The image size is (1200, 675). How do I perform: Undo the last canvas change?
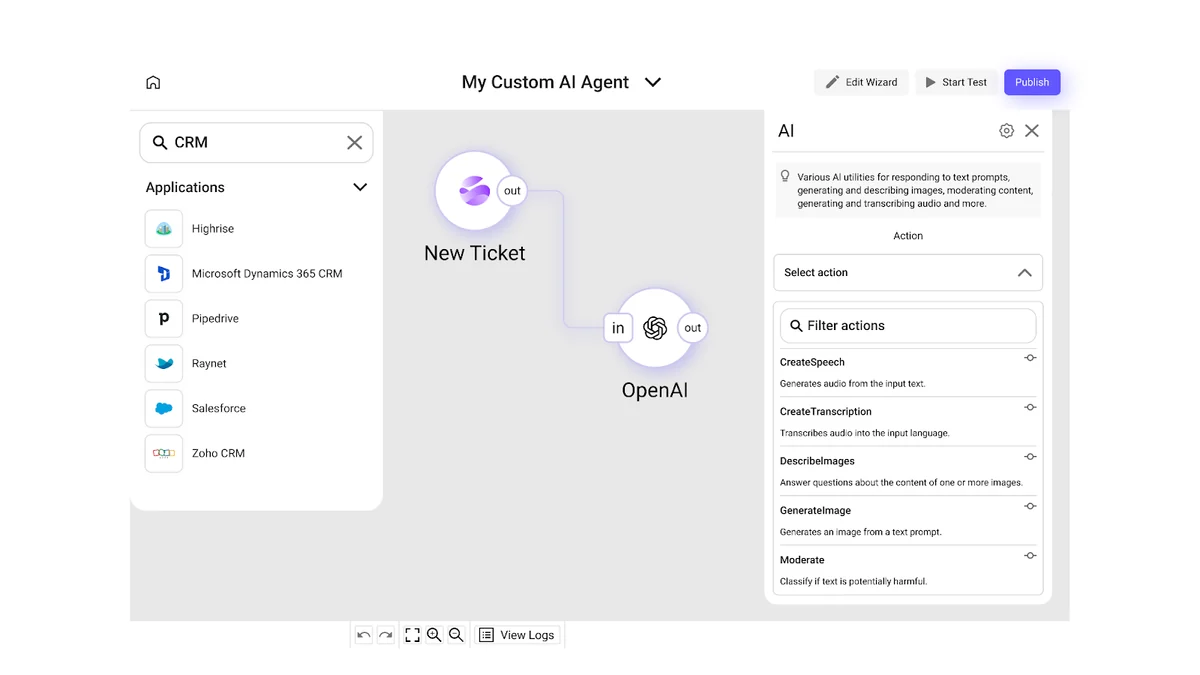tap(364, 635)
